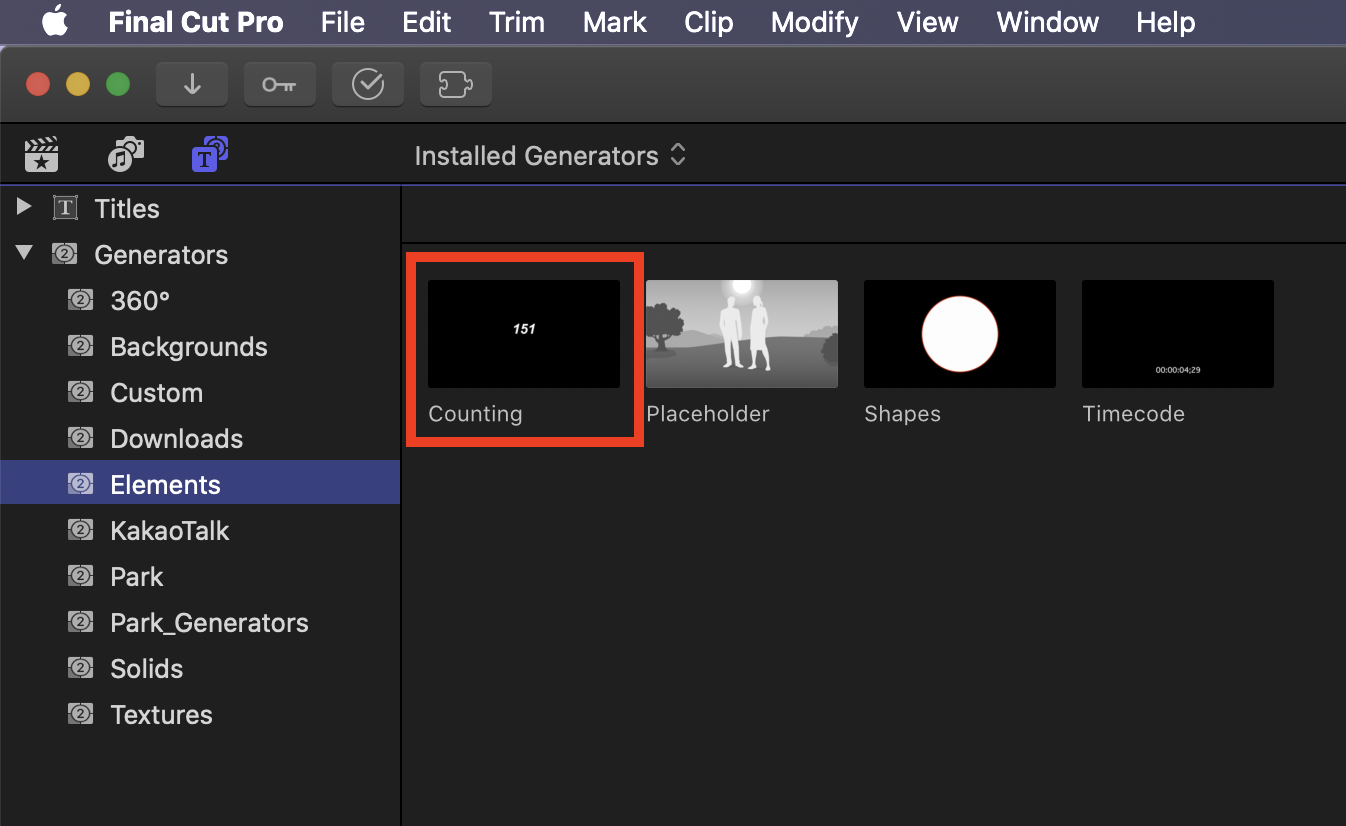Click the icon beside Solids

(81, 668)
